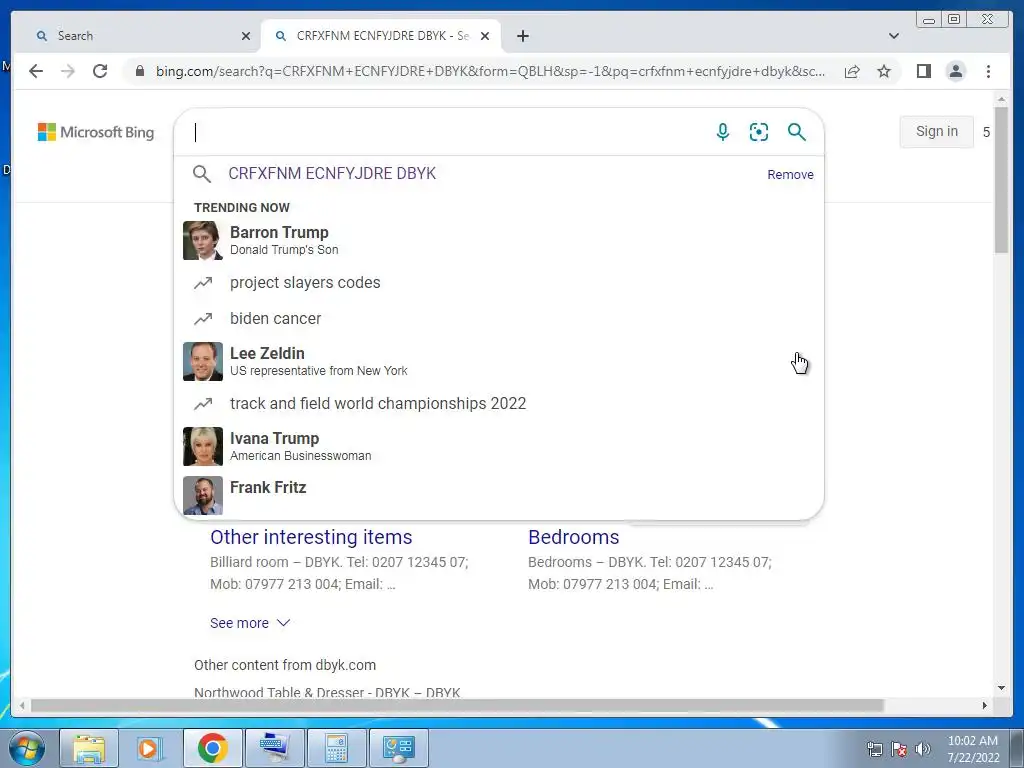Click the Bing search input field
The height and width of the screenshot is (768, 1024).
(444, 132)
